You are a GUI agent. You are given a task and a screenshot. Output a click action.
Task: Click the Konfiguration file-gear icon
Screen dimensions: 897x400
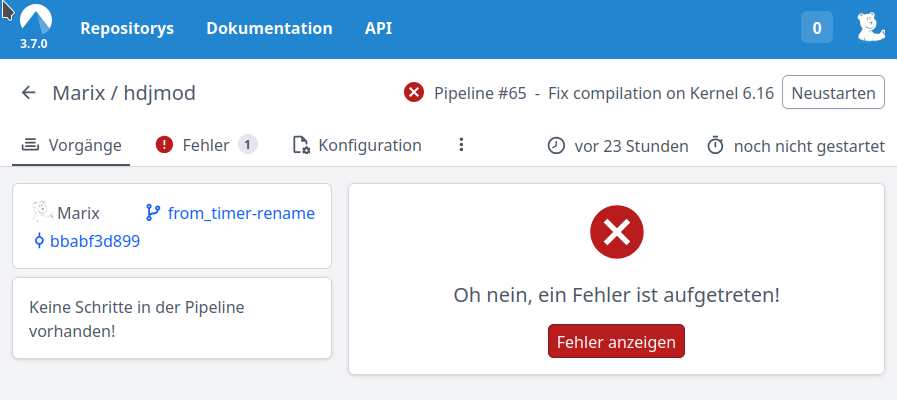coord(301,145)
